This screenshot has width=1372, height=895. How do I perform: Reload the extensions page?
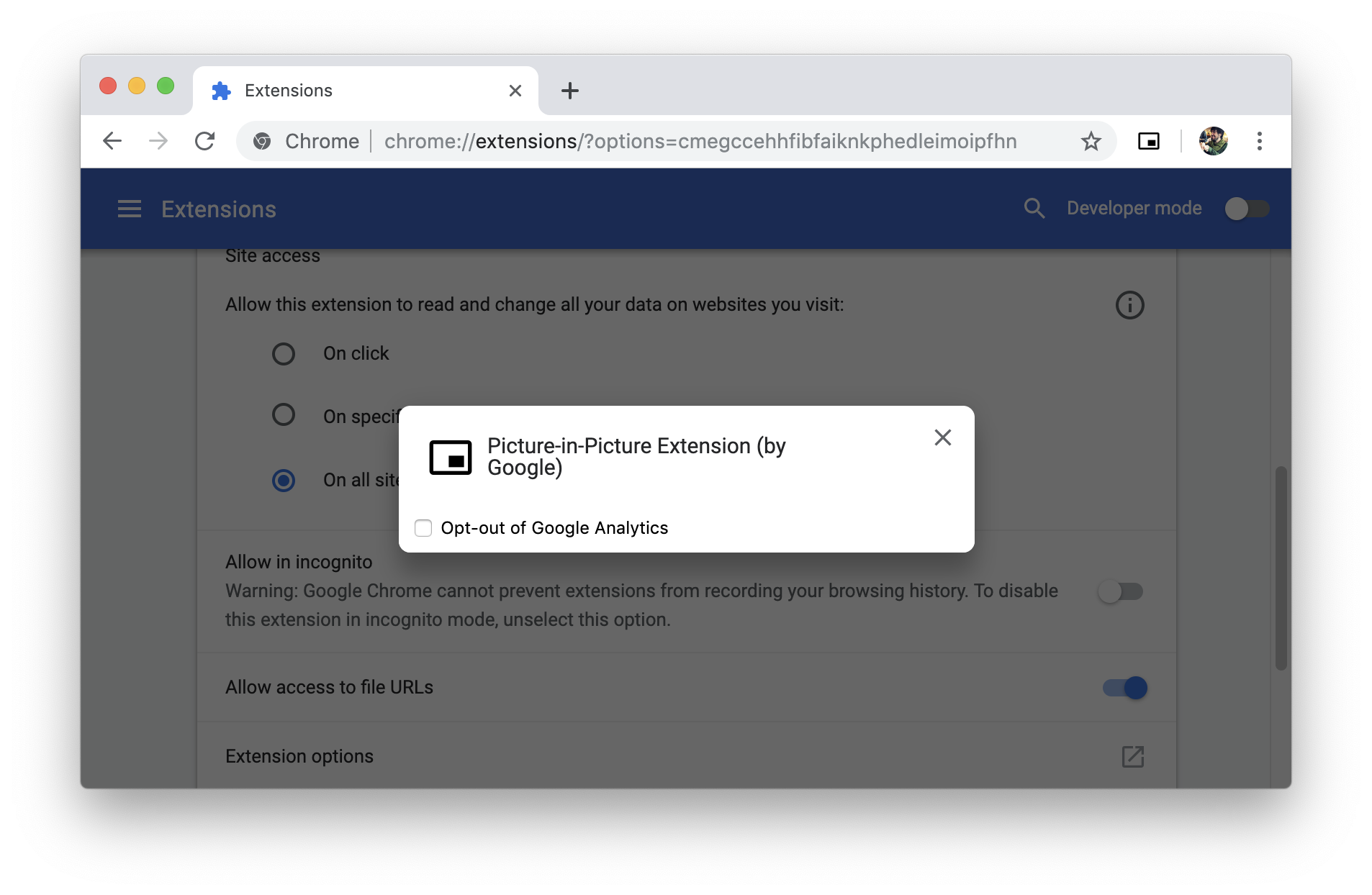205,141
